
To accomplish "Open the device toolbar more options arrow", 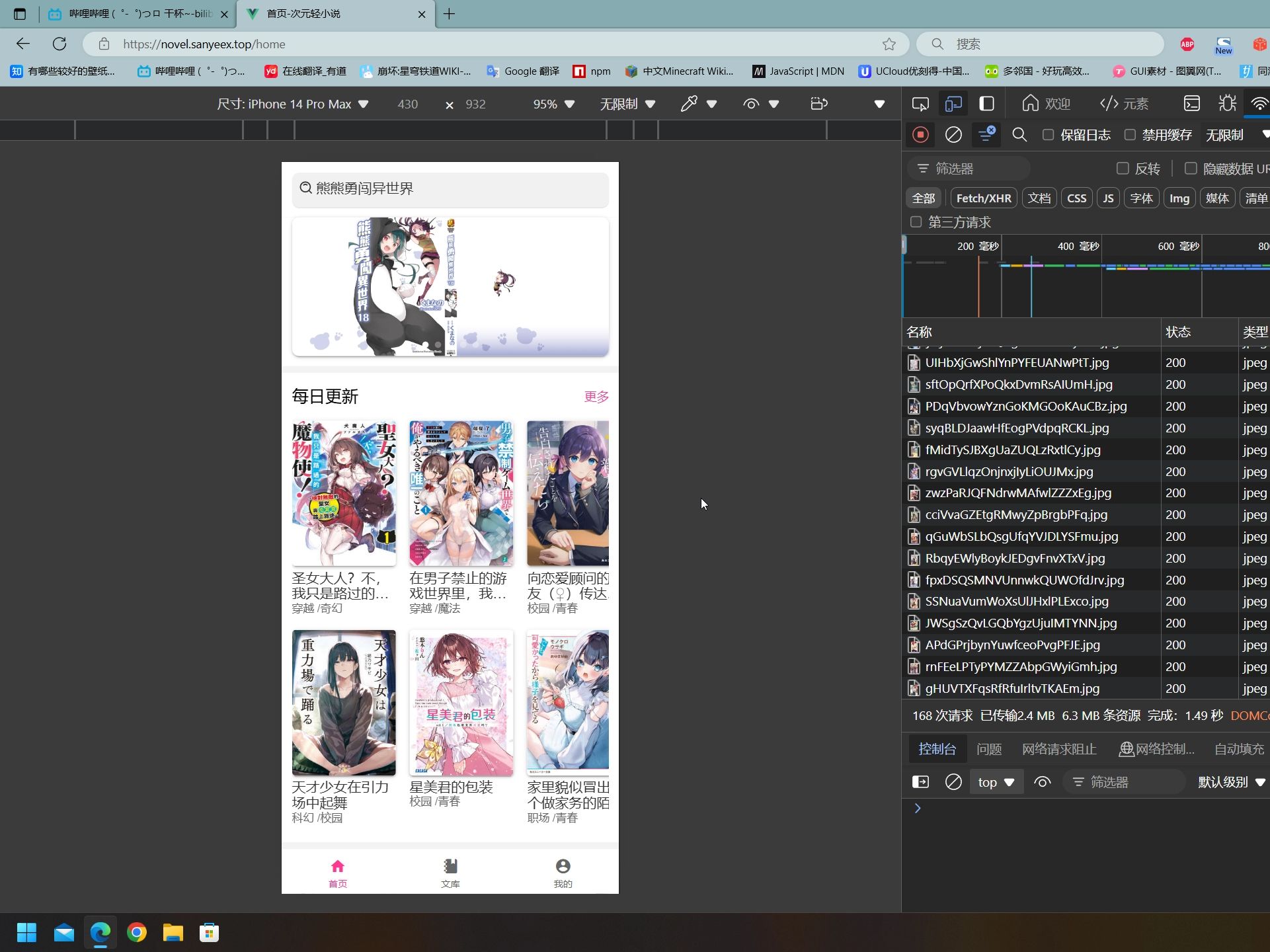I will (879, 104).
